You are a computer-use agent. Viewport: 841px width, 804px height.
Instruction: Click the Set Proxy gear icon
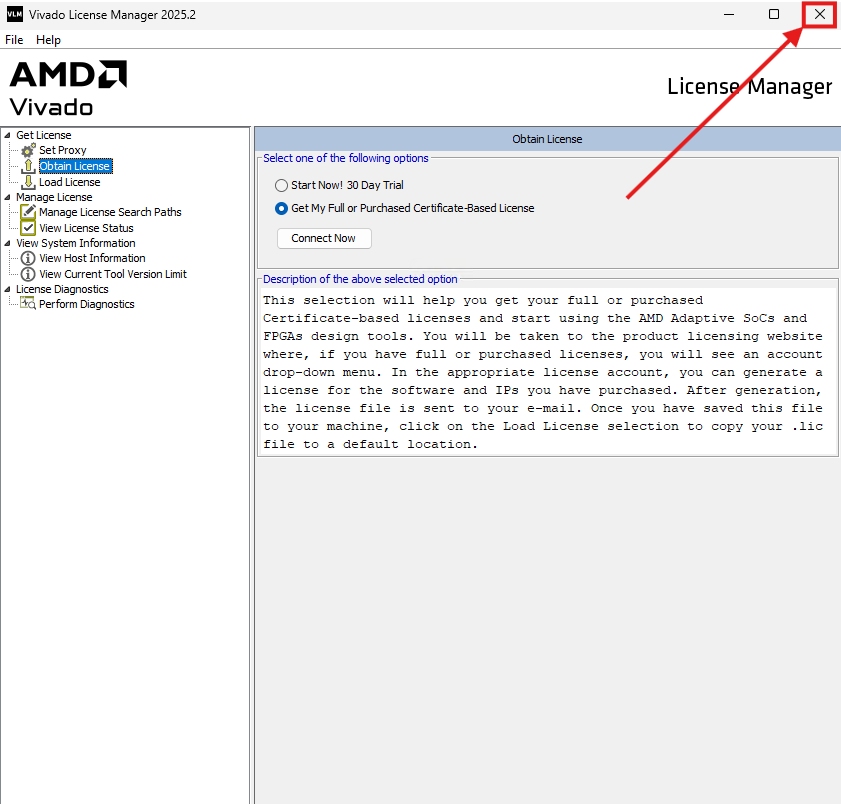point(28,150)
